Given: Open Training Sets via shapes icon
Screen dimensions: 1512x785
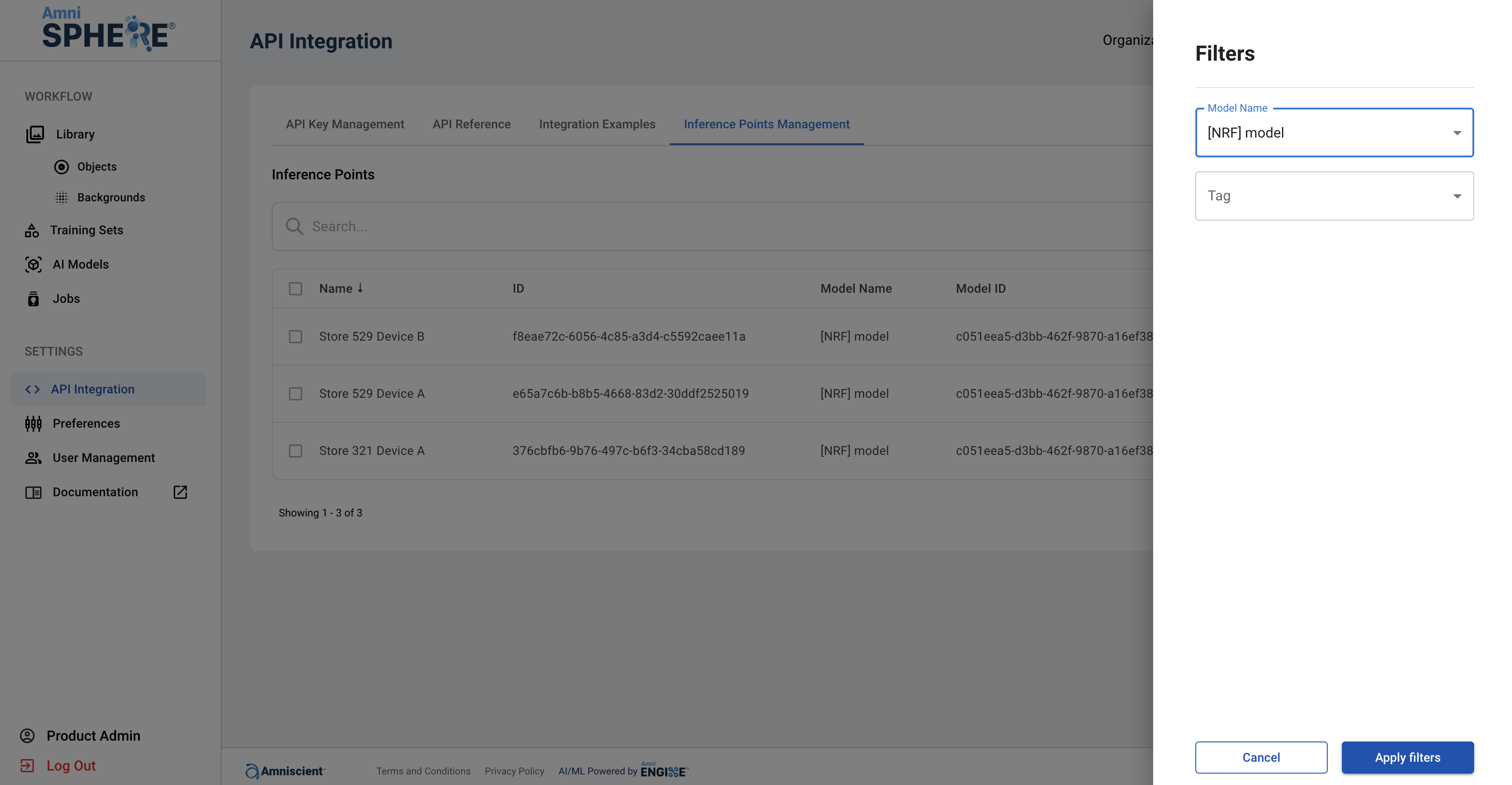Looking at the screenshot, I should 32,231.
